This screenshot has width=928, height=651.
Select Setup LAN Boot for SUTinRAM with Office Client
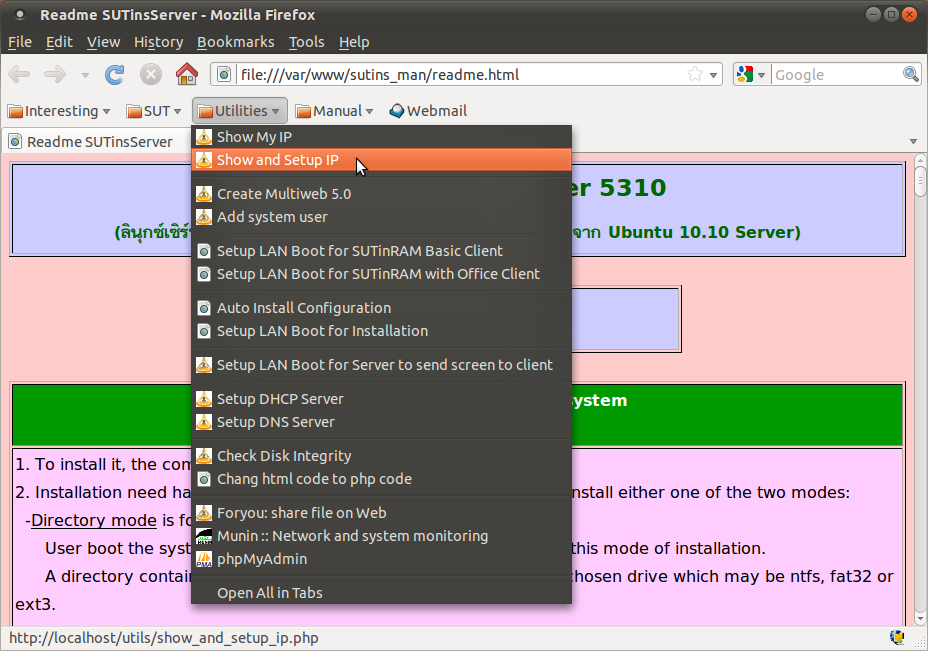click(381, 274)
